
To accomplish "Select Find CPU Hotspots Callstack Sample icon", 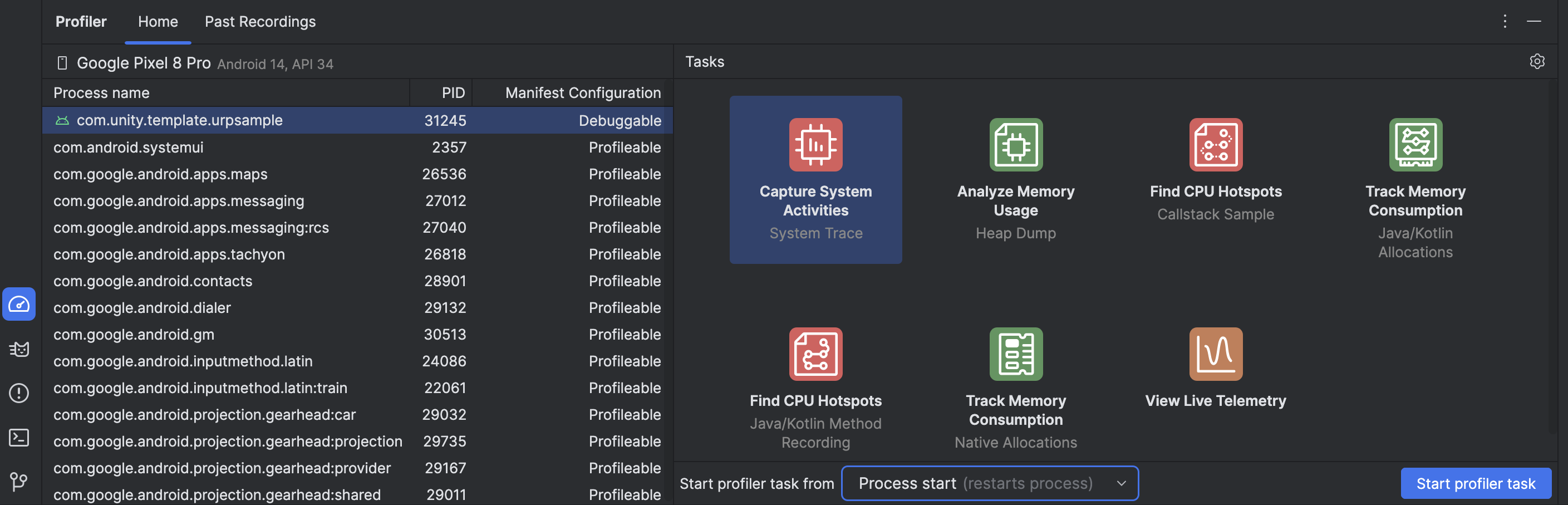I will click(1216, 144).
